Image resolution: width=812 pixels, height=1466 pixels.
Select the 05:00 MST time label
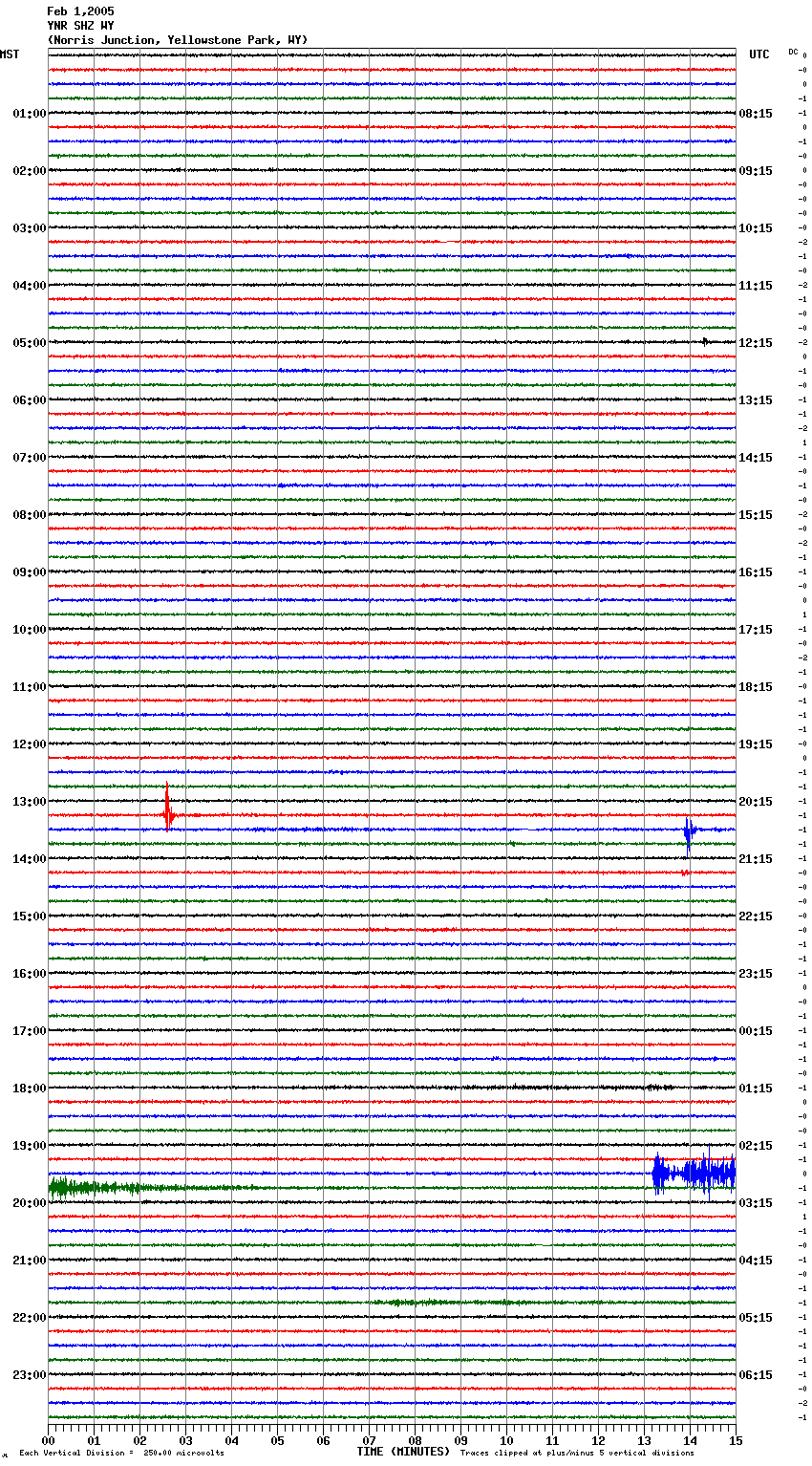click(30, 343)
